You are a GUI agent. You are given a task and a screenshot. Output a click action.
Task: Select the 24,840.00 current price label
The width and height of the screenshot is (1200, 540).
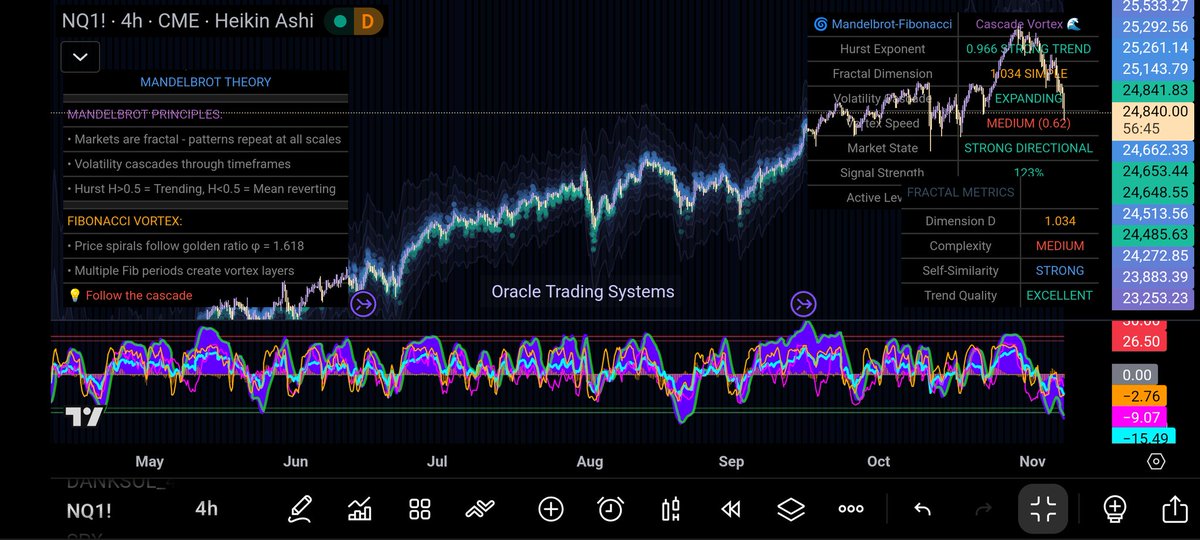point(1156,111)
